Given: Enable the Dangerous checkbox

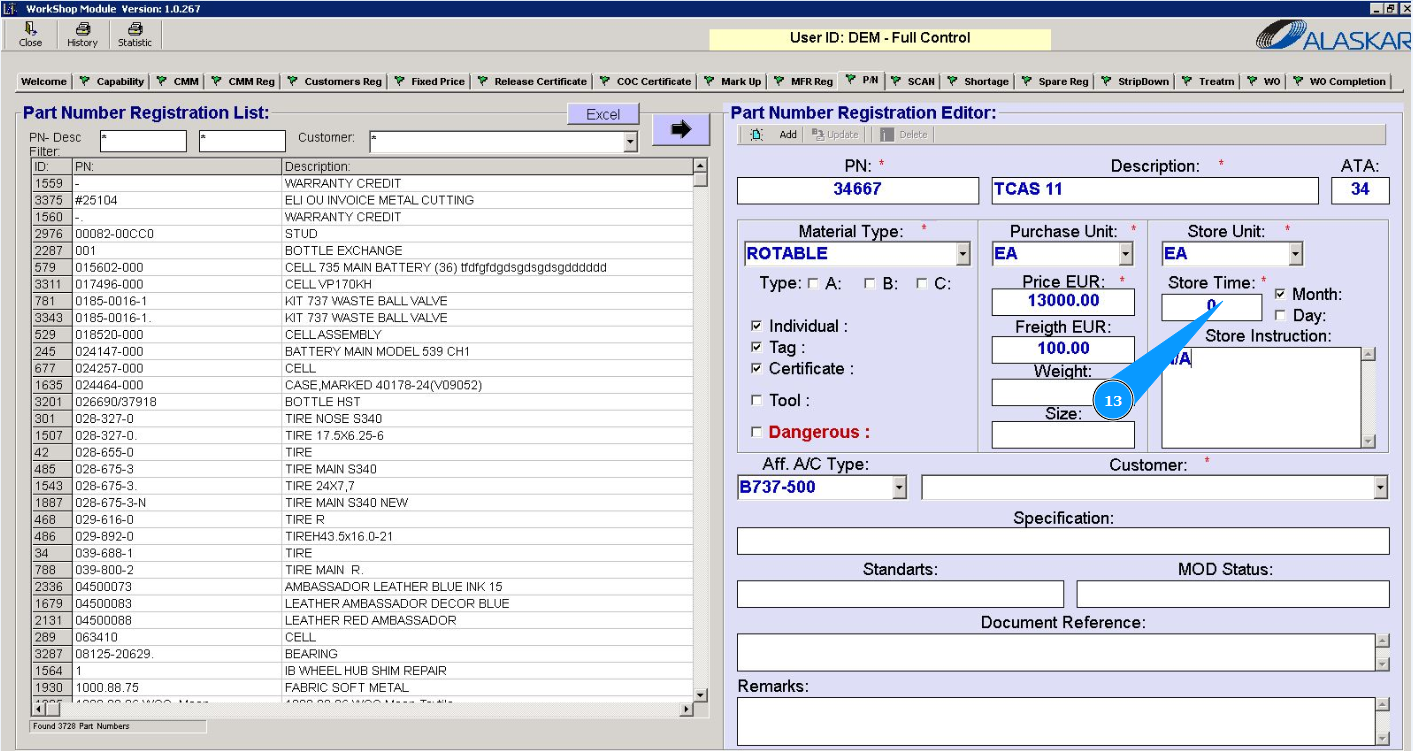Looking at the screenshot, I should pyautogui.click(x=756, y=433).
